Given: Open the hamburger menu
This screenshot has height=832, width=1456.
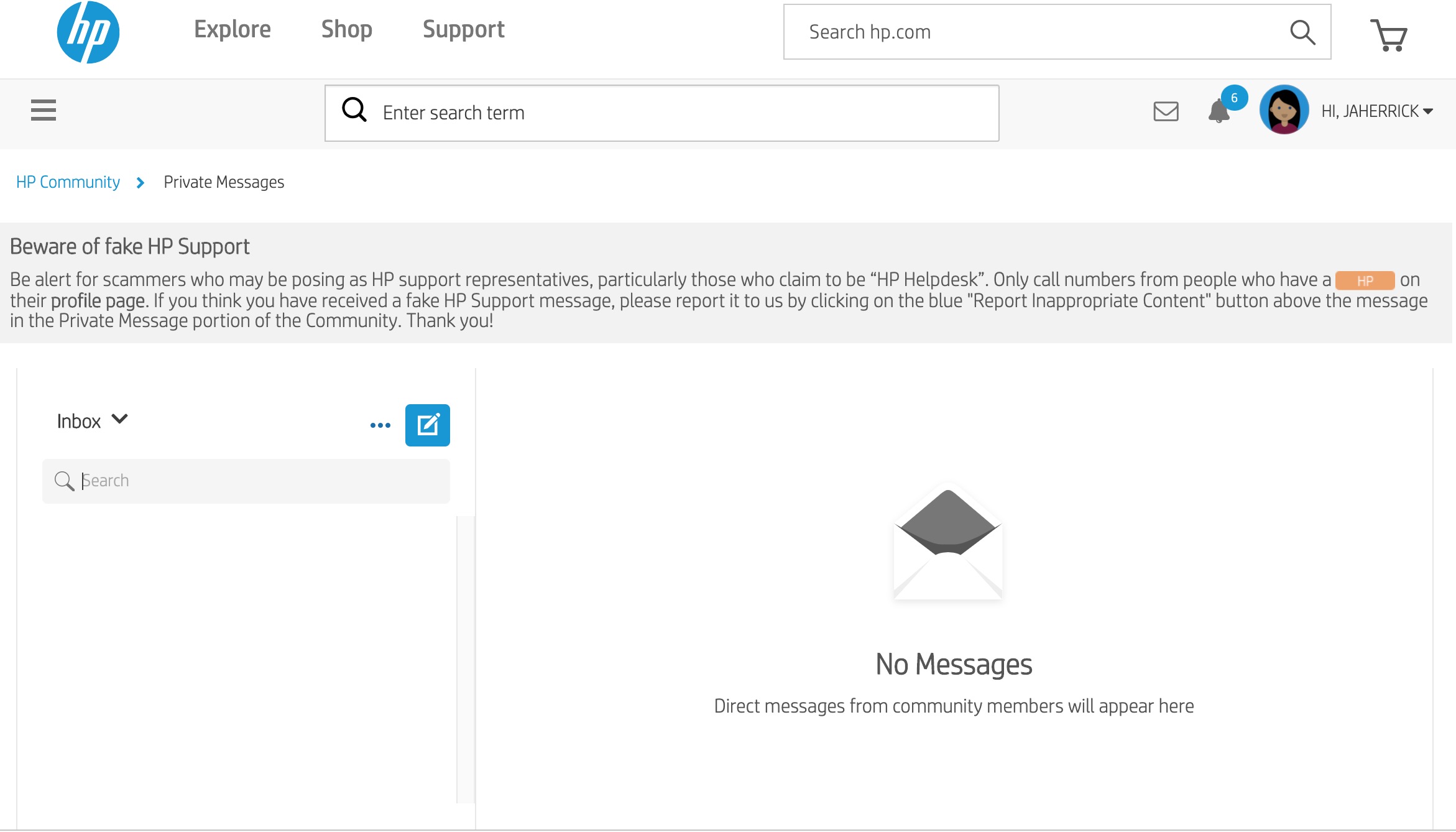Looking at the screenshot, I should 44,111.
